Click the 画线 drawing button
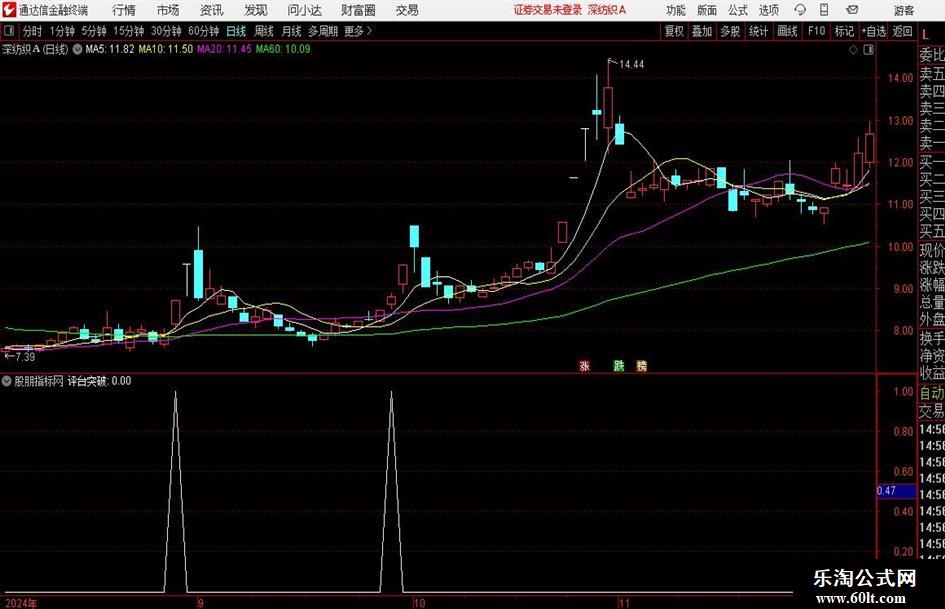Screen dimensions: 945x609 787,31
